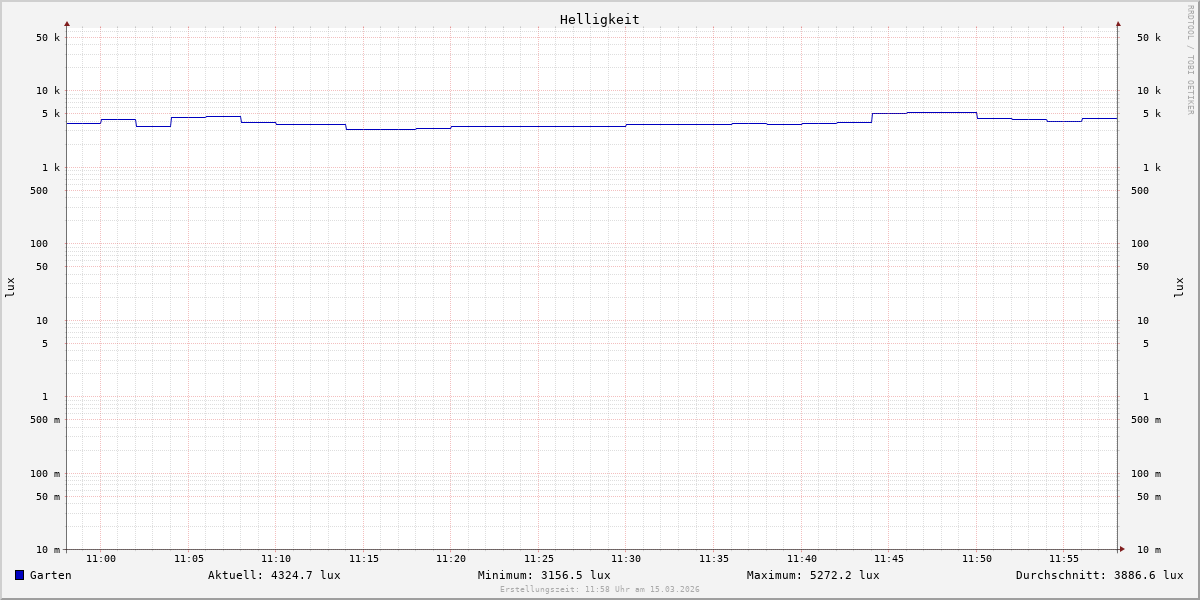1200x600 pixels.
Task: Select the Garten legend label
Action: pyautogui.click(x=50, y=575)
